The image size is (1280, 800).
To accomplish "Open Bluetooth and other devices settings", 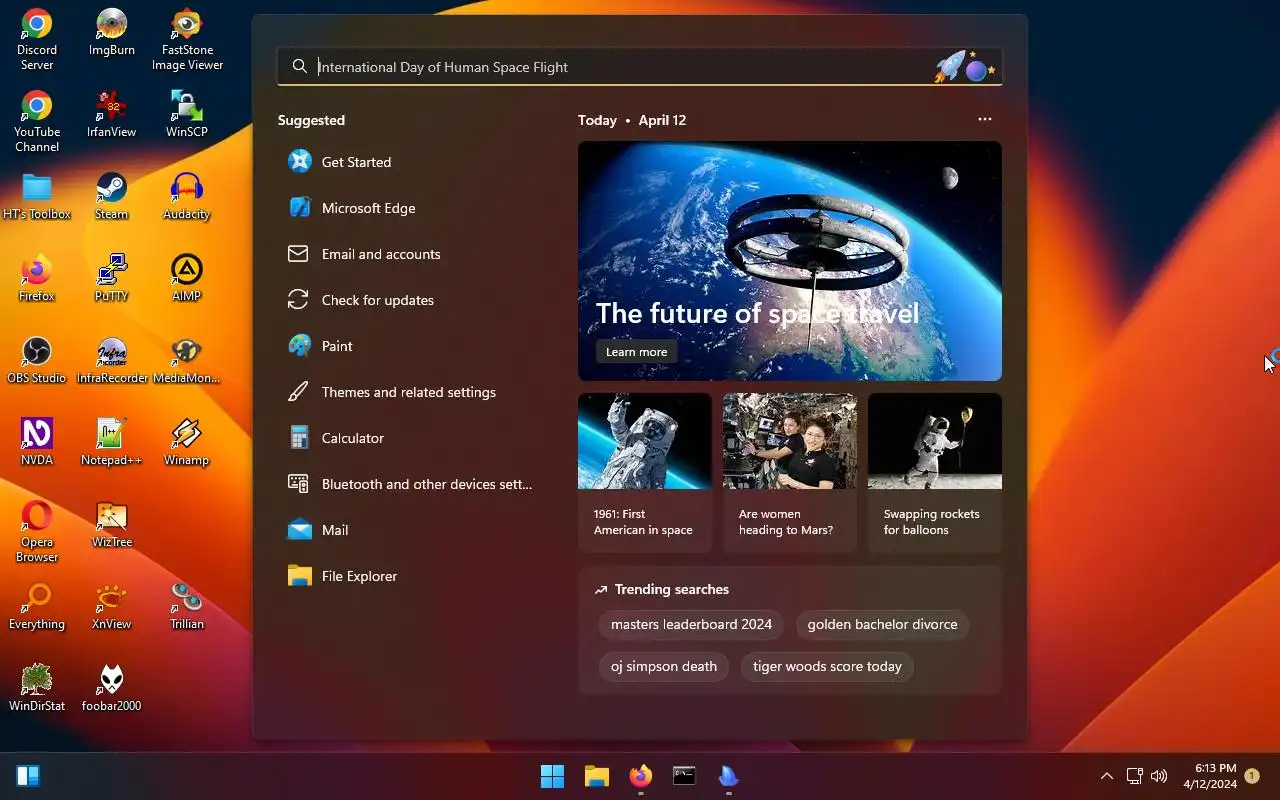I will tap(414, 484).
